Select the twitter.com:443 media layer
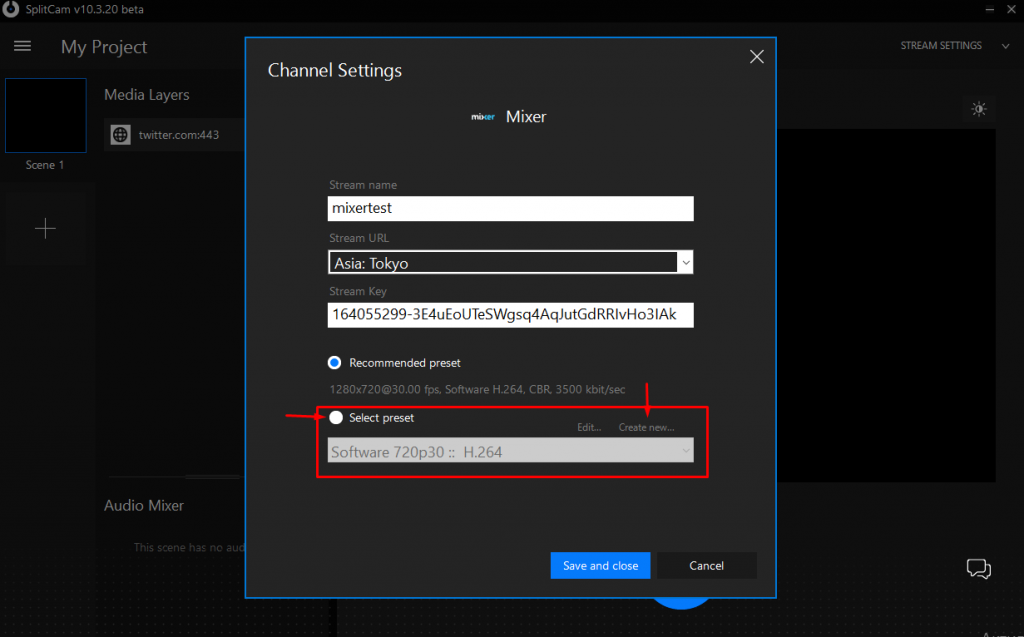This screenshot has height=637, width=1024. pyautogui.click(x=174, y=135)
